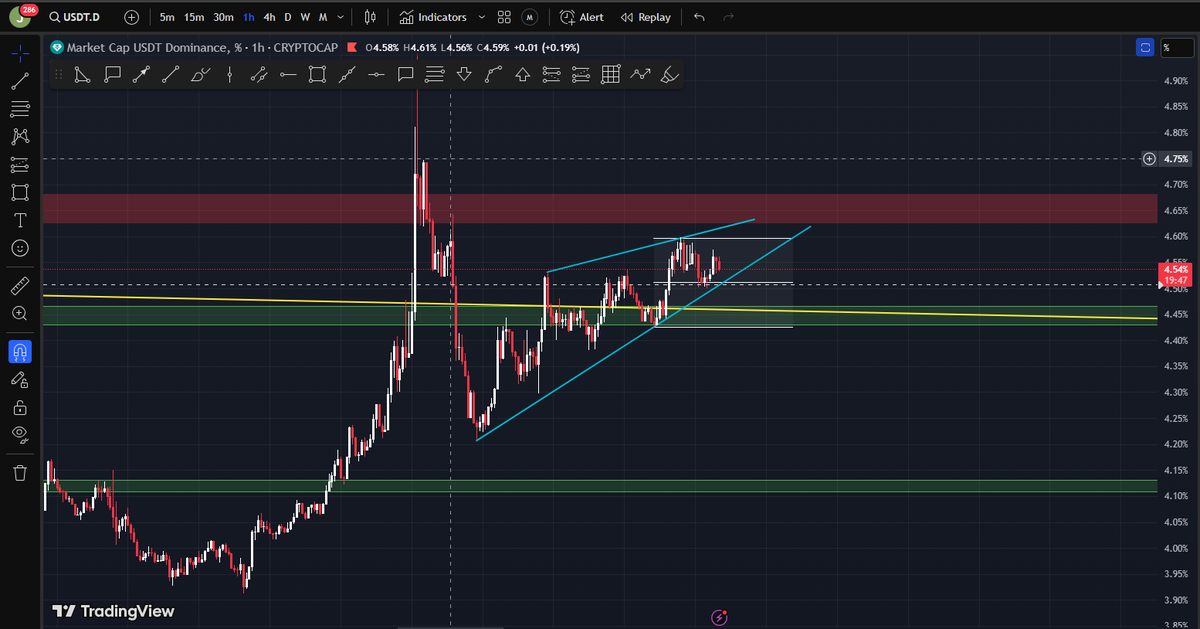Activate the zoom in tool
This screenshot has width=1200, height=629.
(20, 313)
